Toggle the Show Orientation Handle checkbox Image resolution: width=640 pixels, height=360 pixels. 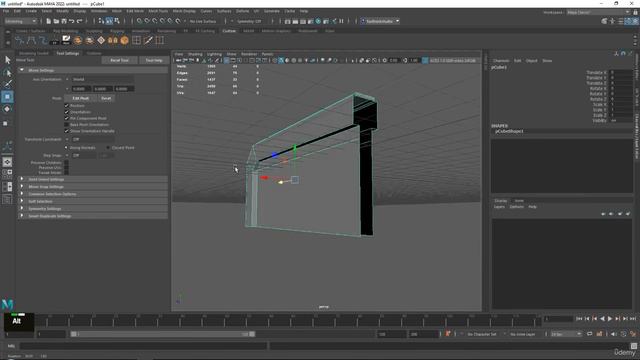67,131
